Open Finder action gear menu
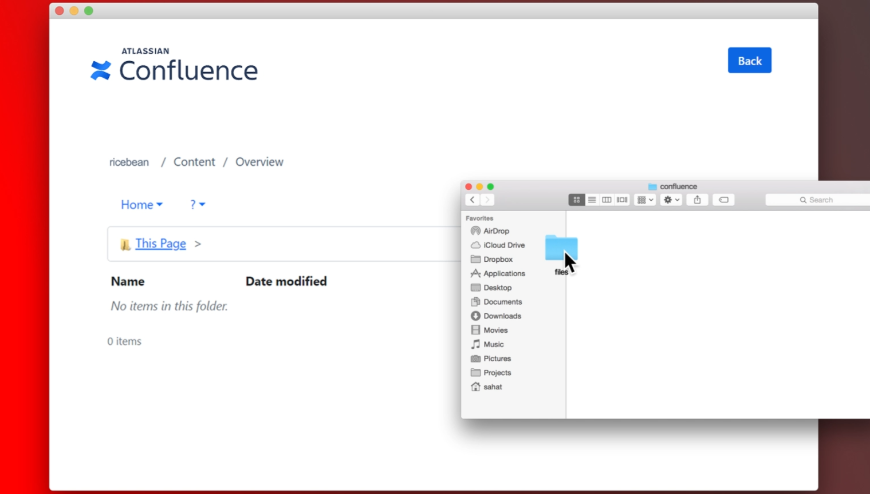Screen dimensions: 870x494 tap(671, 200)
